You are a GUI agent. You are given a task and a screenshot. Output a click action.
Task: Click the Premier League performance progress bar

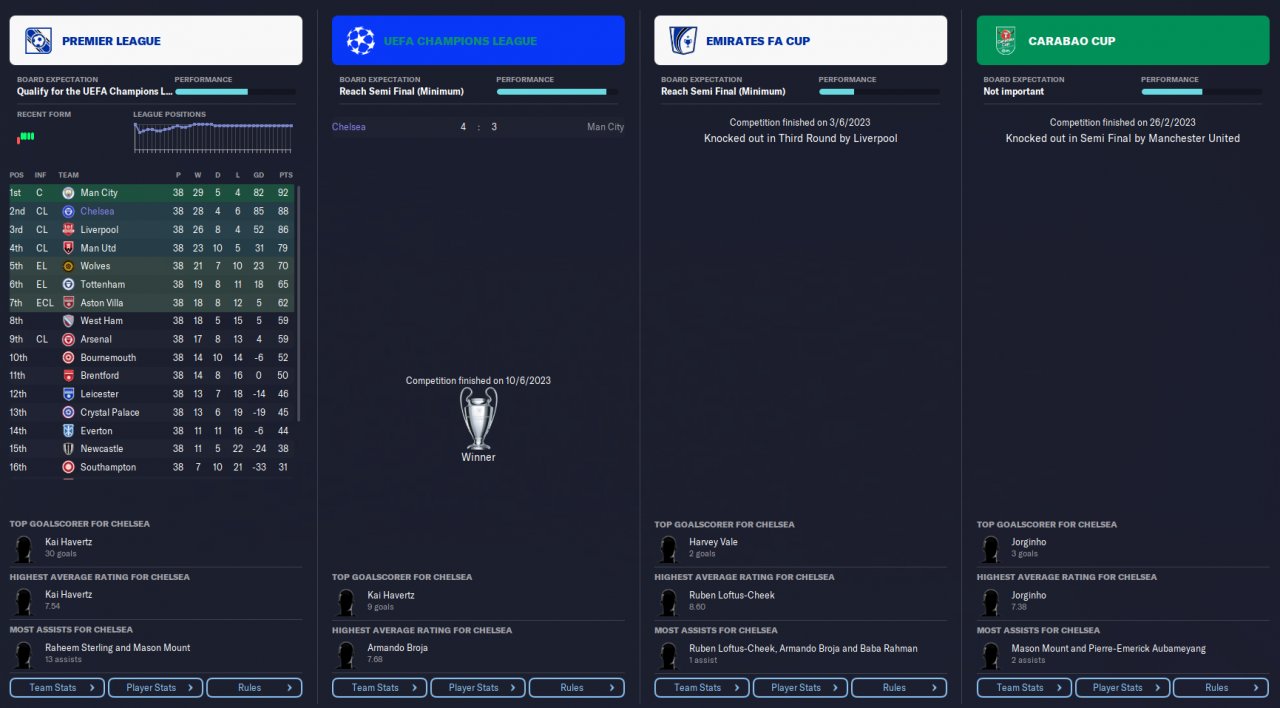[x=235, y=92]
